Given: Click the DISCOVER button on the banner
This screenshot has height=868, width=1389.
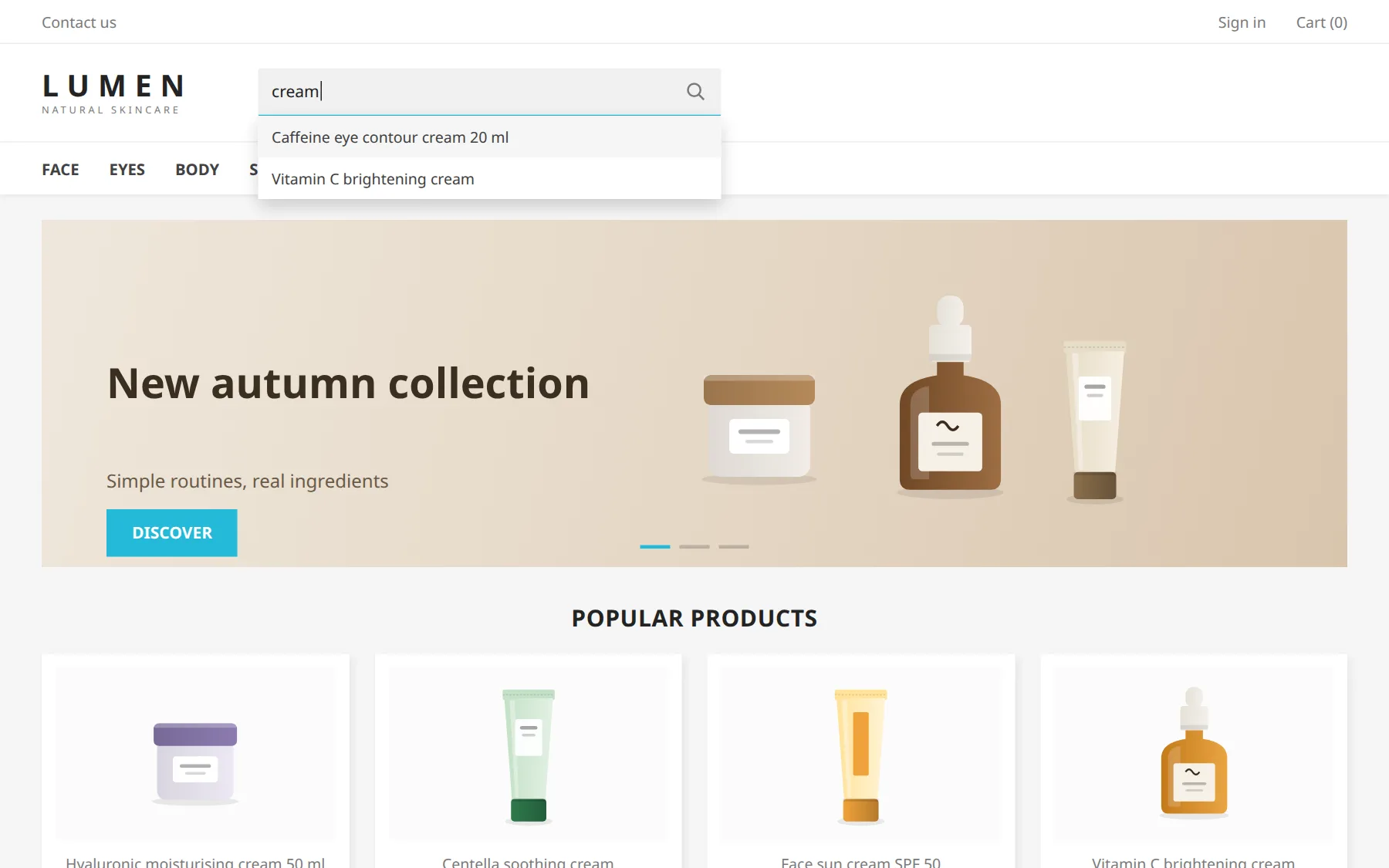Looking at the screenshot, I should coord(172,532).
